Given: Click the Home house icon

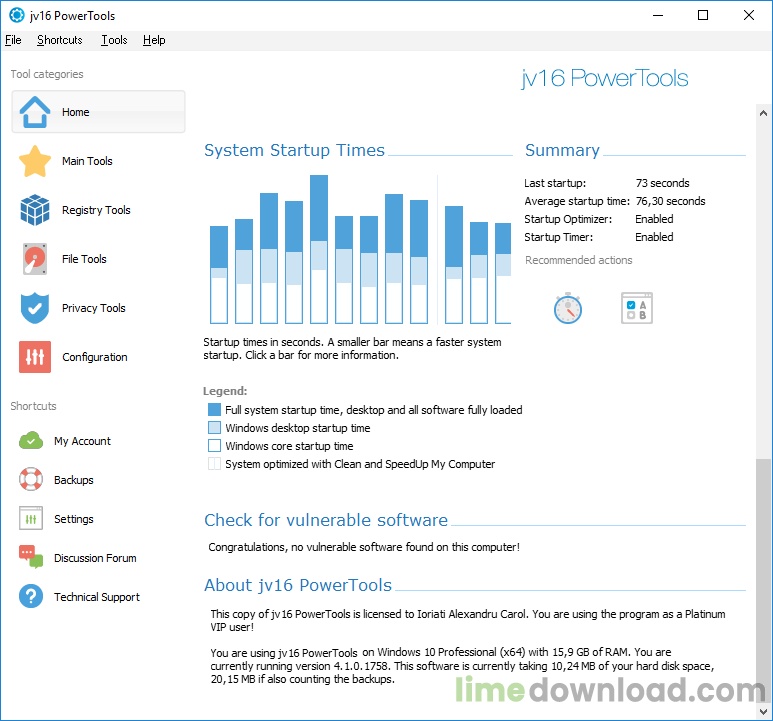Looking at the screenshot, I should [x=35, y=112].
